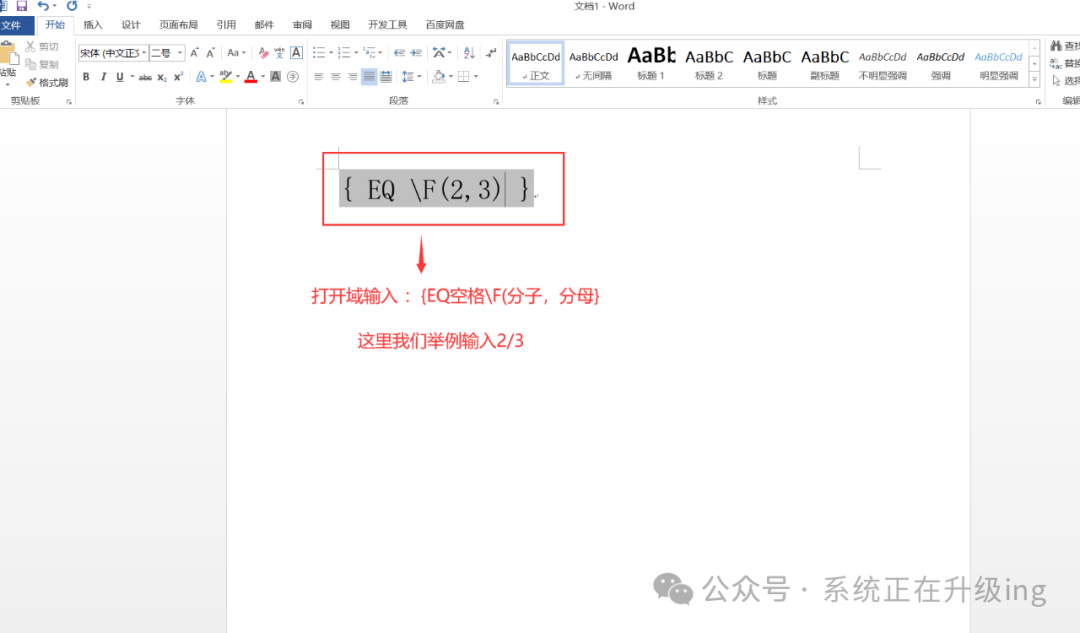Toggle Justify paragraph alignment
The height and width of the screenshot is (633, 1080).
[369, 76]
